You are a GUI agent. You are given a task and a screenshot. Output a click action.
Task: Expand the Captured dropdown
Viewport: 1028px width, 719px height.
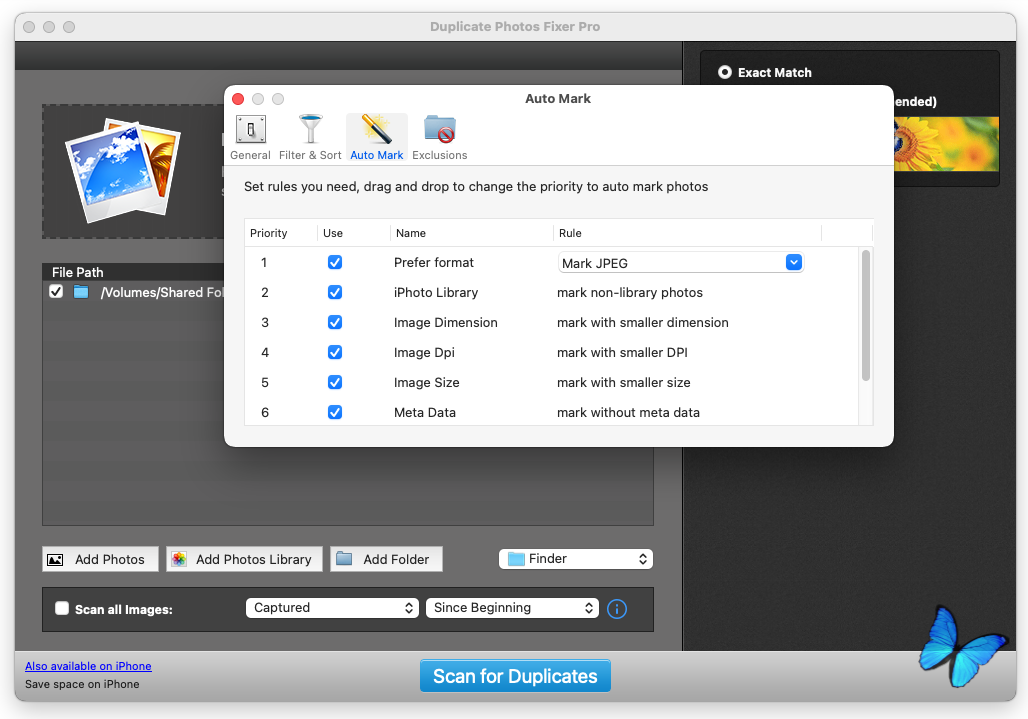(332, 608)
